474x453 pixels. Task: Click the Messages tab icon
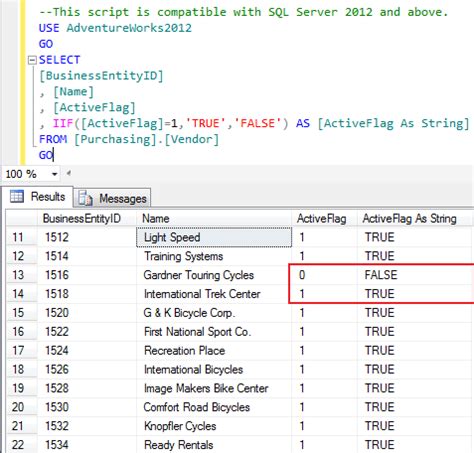tap(85, 198)
